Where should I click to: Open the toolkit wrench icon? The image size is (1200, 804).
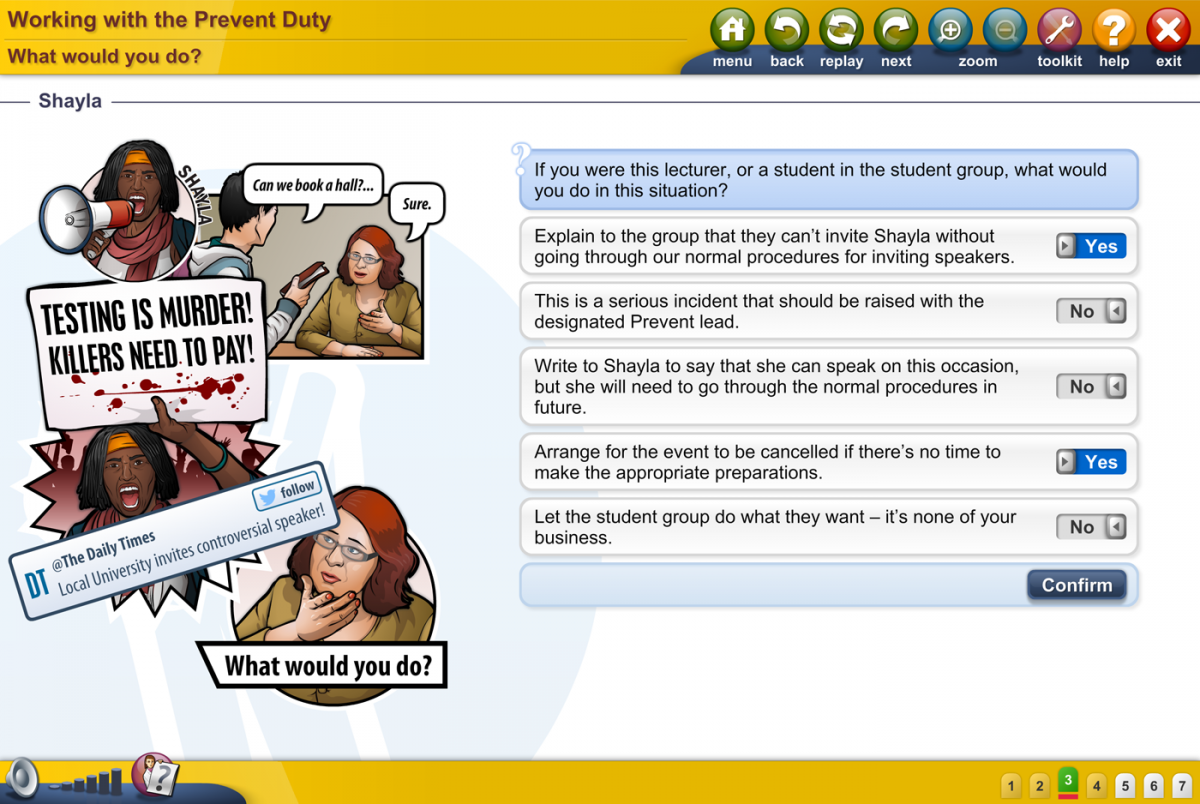1059,32
